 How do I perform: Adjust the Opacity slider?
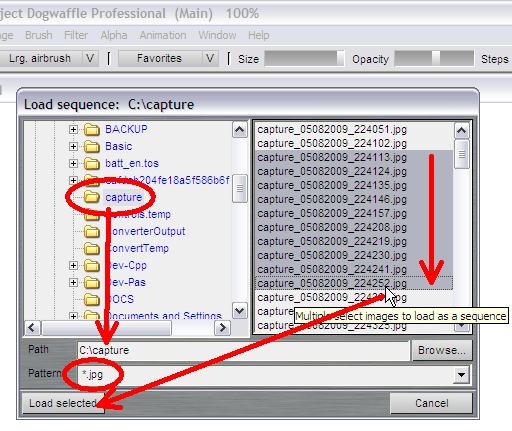(x=434, y=59)
